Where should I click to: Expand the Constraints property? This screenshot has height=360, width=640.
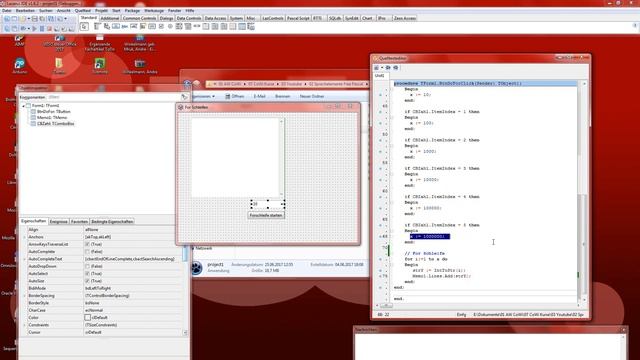(x=24, y=325)
